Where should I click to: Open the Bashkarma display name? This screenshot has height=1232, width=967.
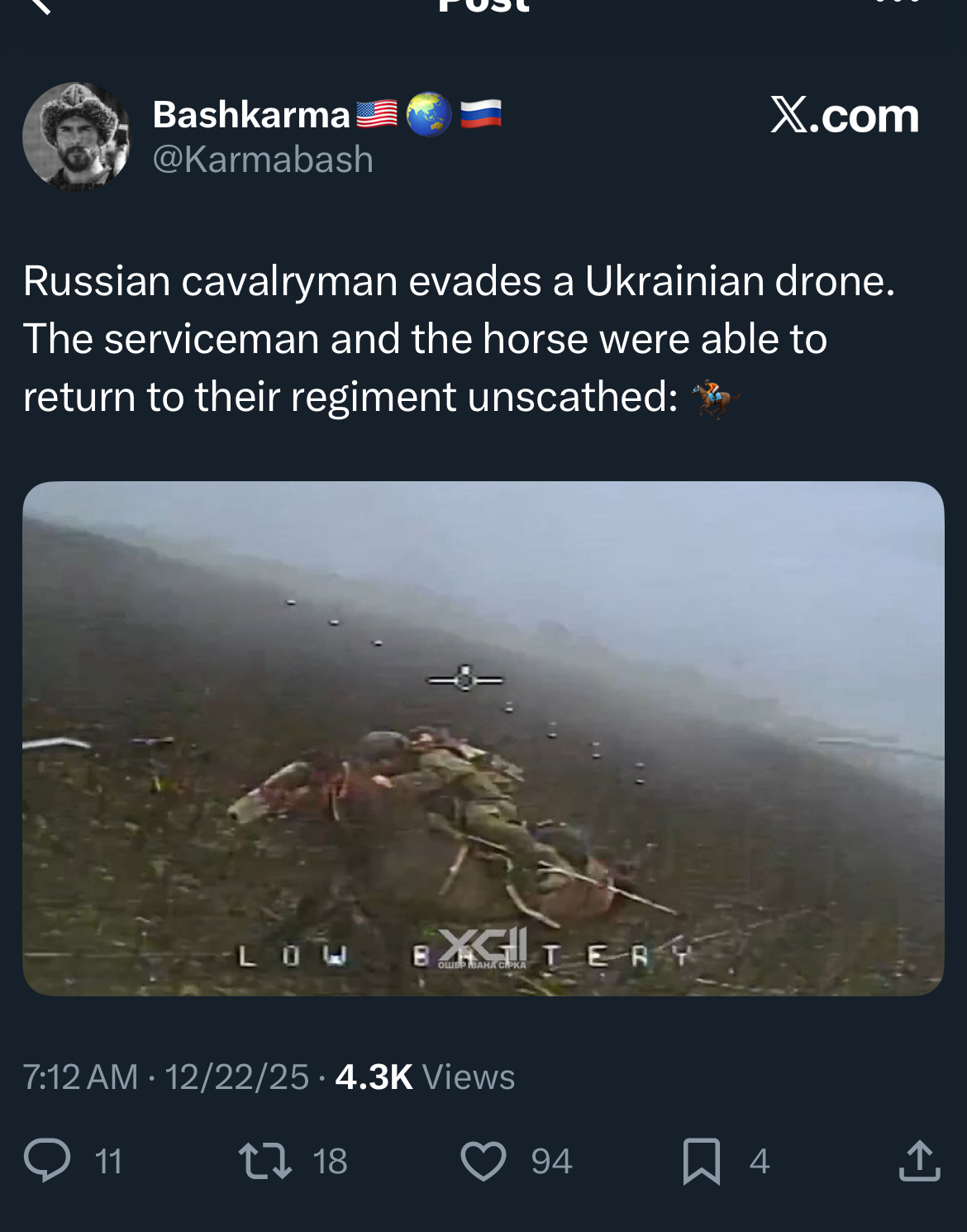point(251,115)
